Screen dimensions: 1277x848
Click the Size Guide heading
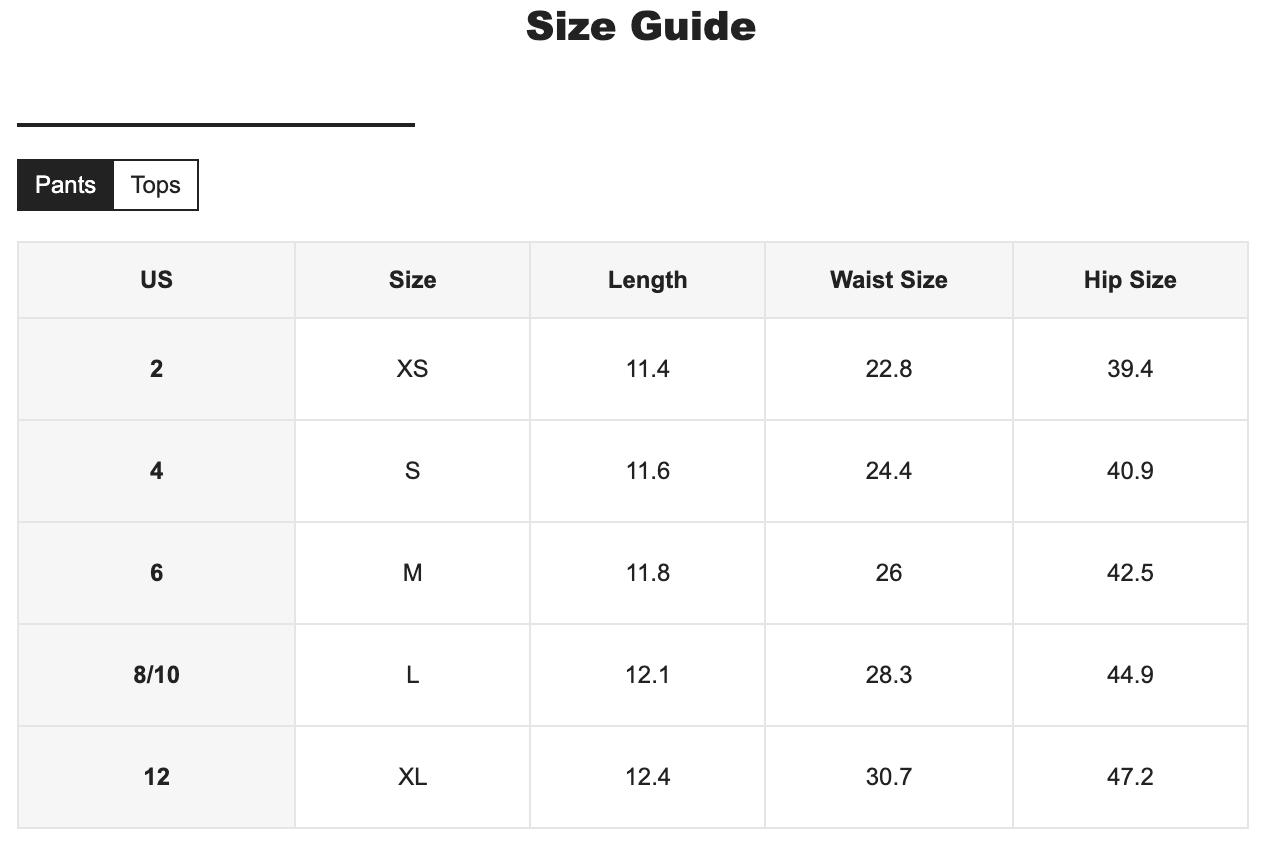click(x=640, y=27)
